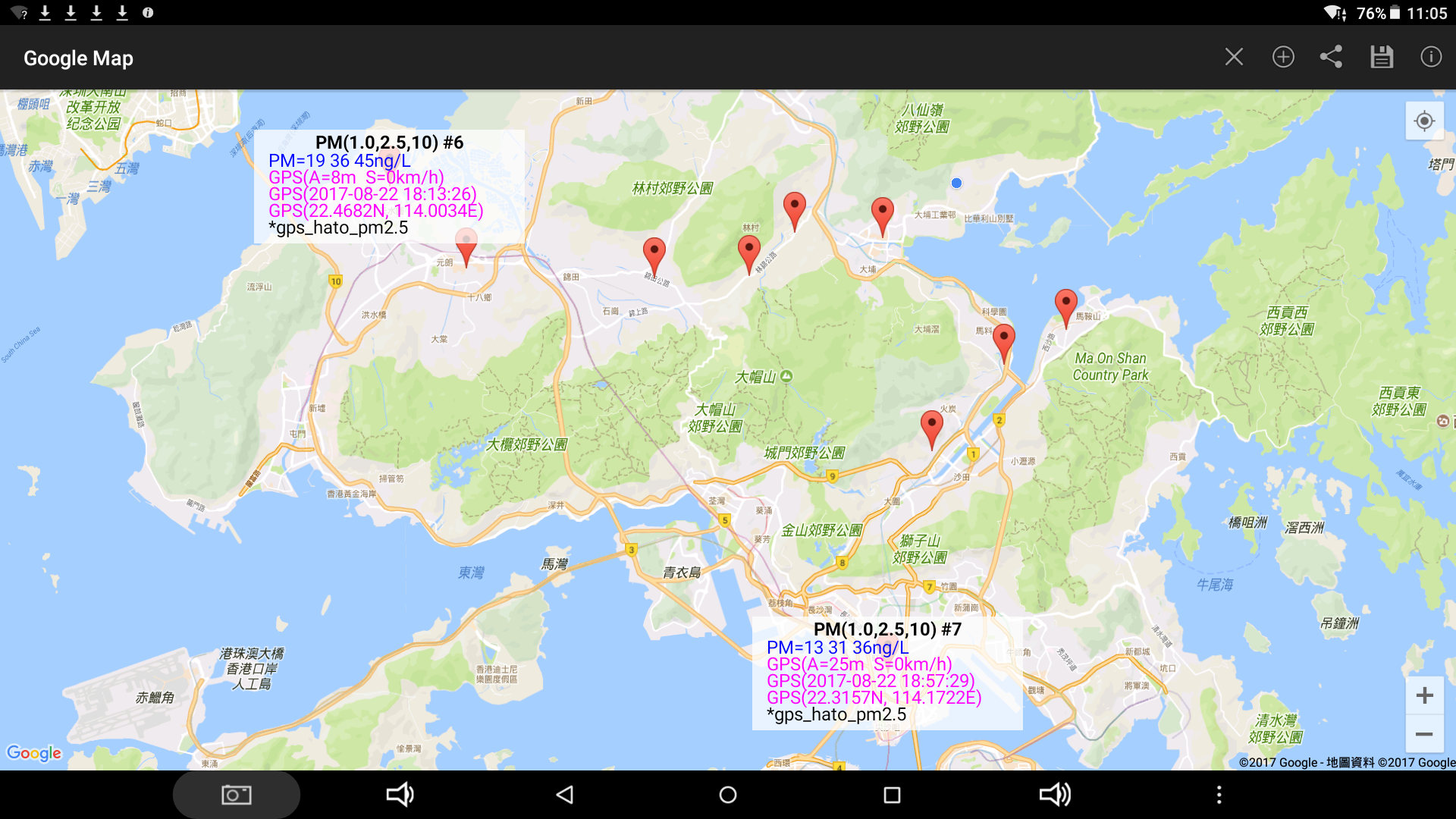The height and width of the screenshot is (819, 1456).
Task: Tap the PM(1.0,2.5,10) #6 info window
Action: 389,187
